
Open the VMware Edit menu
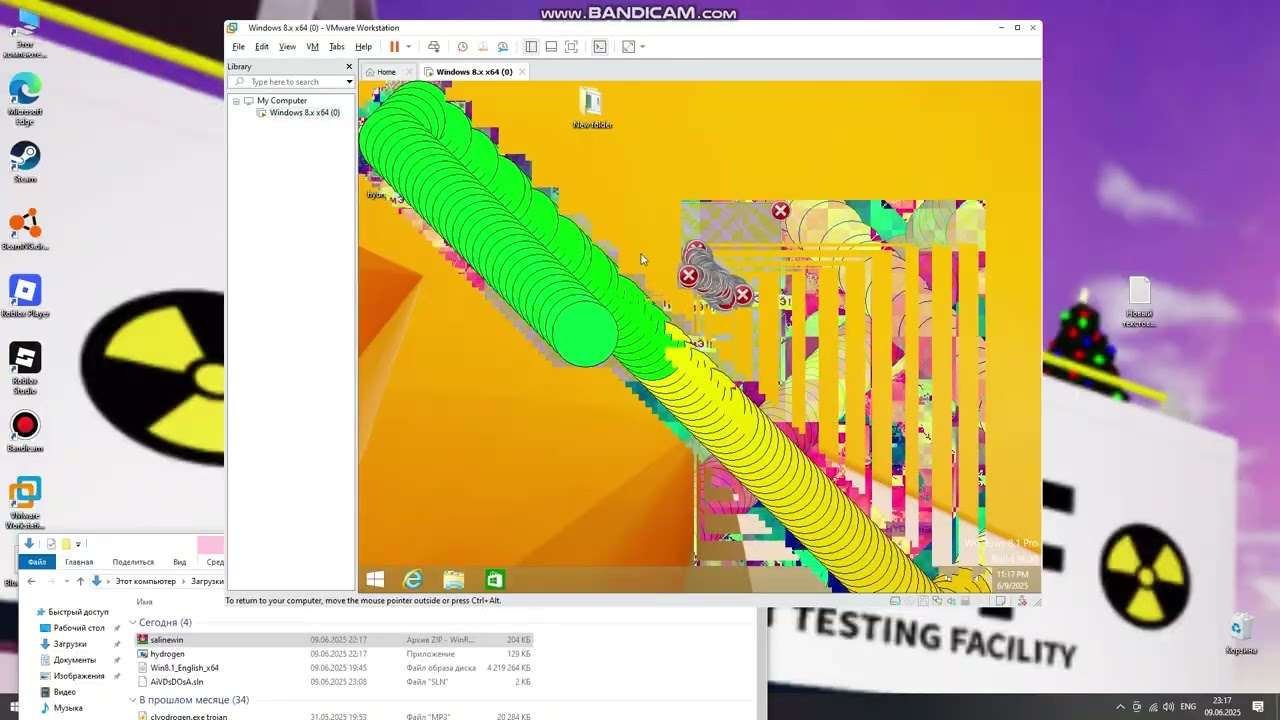[x=262, y=47]
